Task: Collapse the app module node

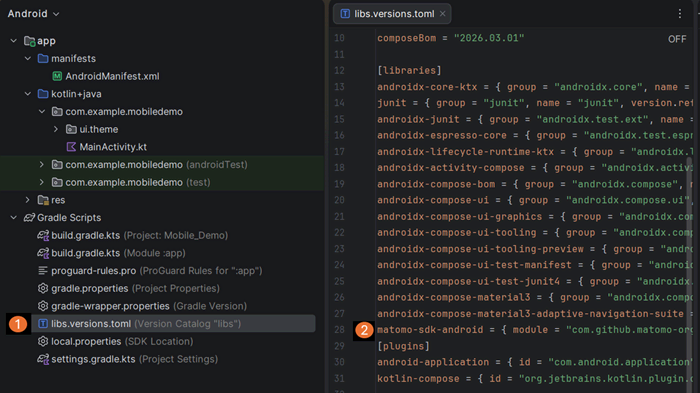Action: click(14, 41)
